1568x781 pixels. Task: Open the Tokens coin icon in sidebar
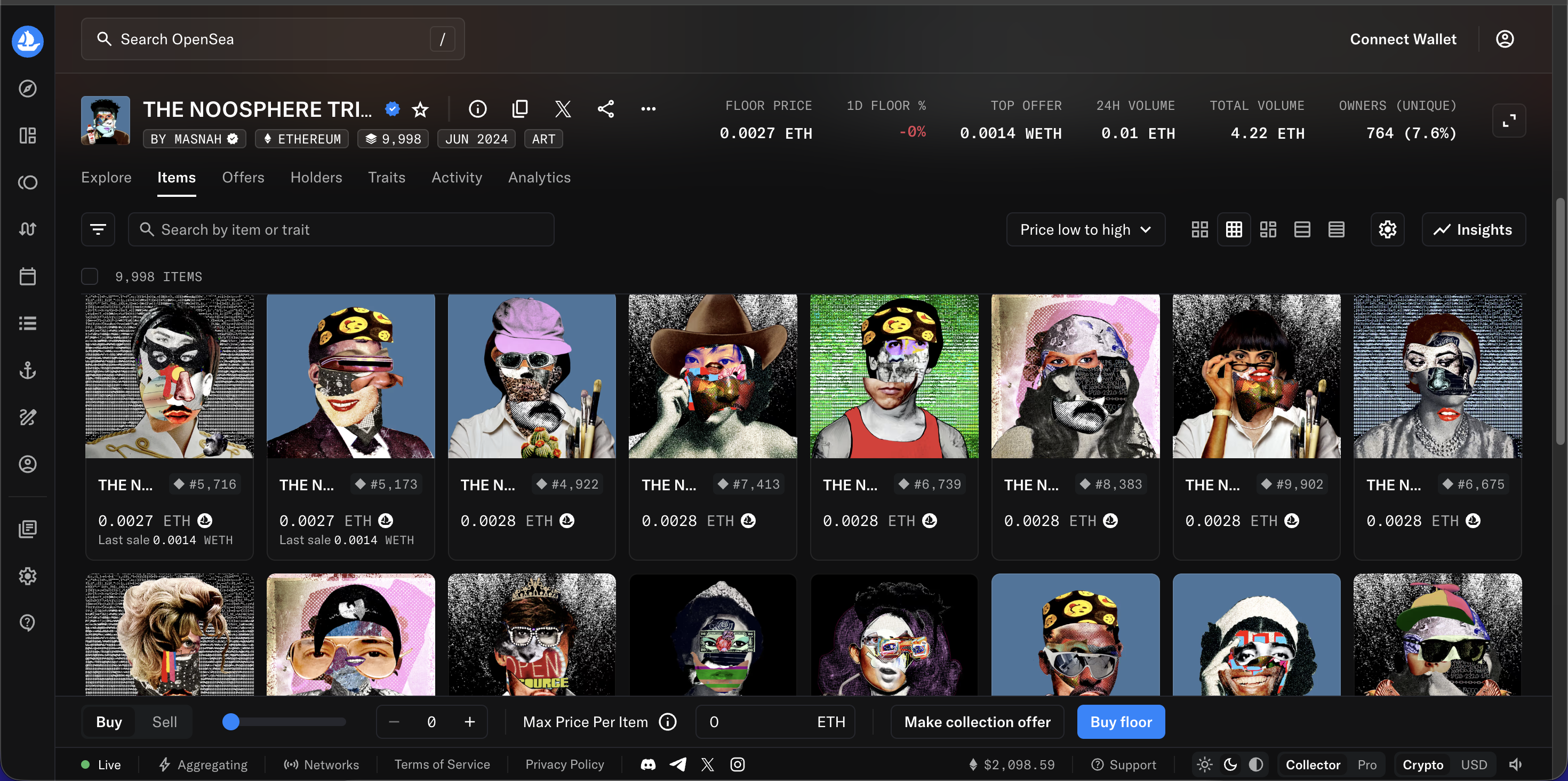pos(27,182)
